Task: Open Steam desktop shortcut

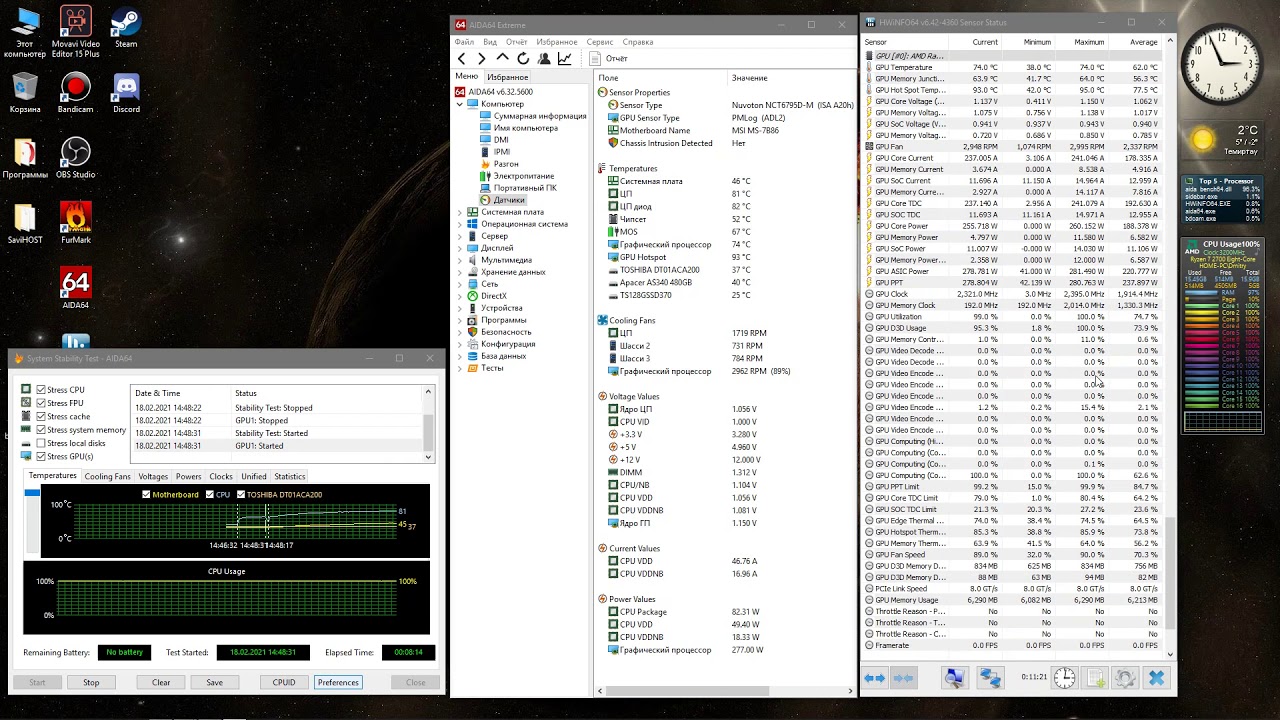Action: (126, 27)
